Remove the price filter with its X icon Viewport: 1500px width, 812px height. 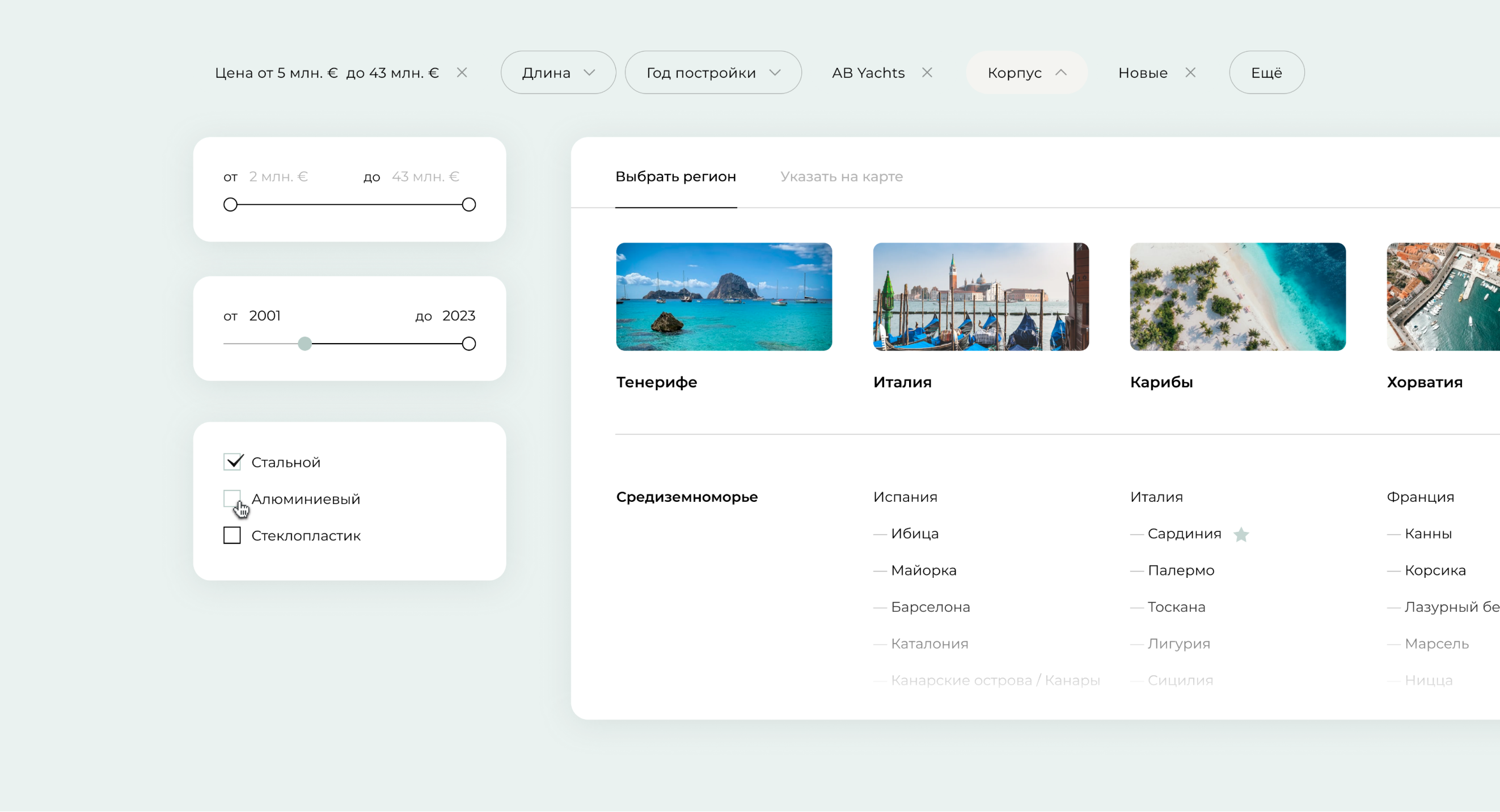tap(462, 73)
